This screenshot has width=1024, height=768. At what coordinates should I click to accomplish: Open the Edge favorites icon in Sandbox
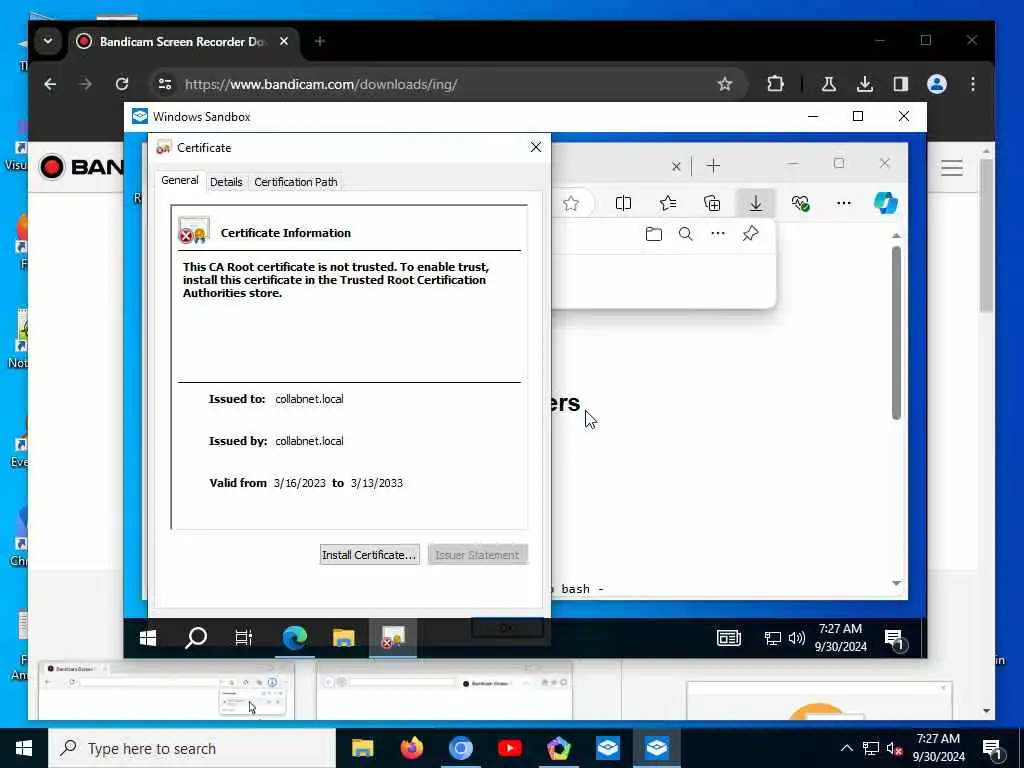[x=667, y=203]
